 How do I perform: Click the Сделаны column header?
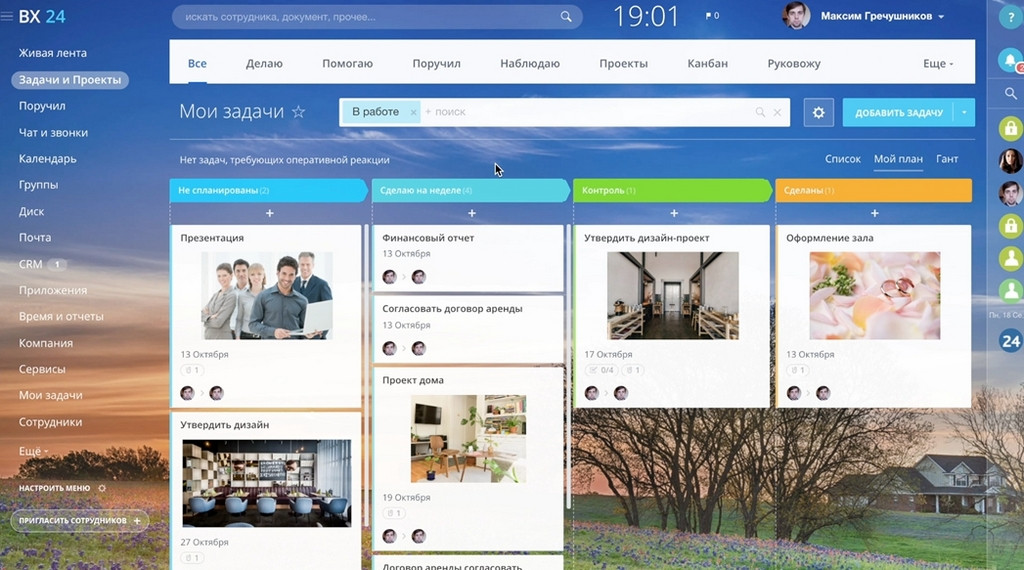(873, 190)
